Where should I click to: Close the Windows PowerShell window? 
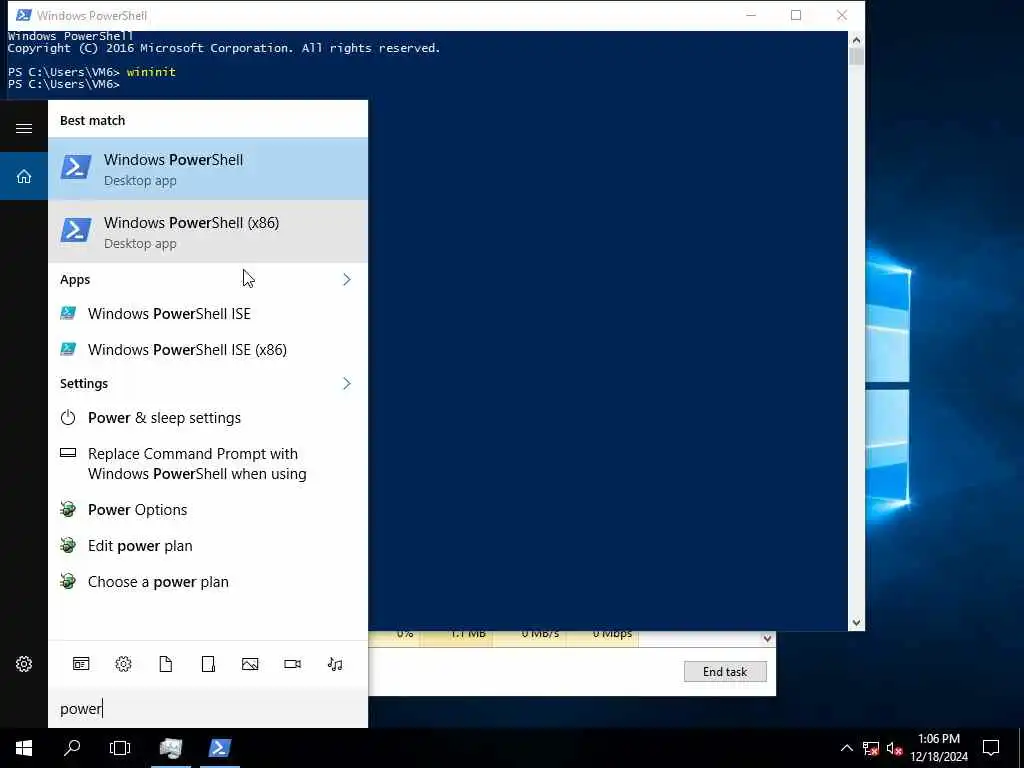tap(842, 15)
